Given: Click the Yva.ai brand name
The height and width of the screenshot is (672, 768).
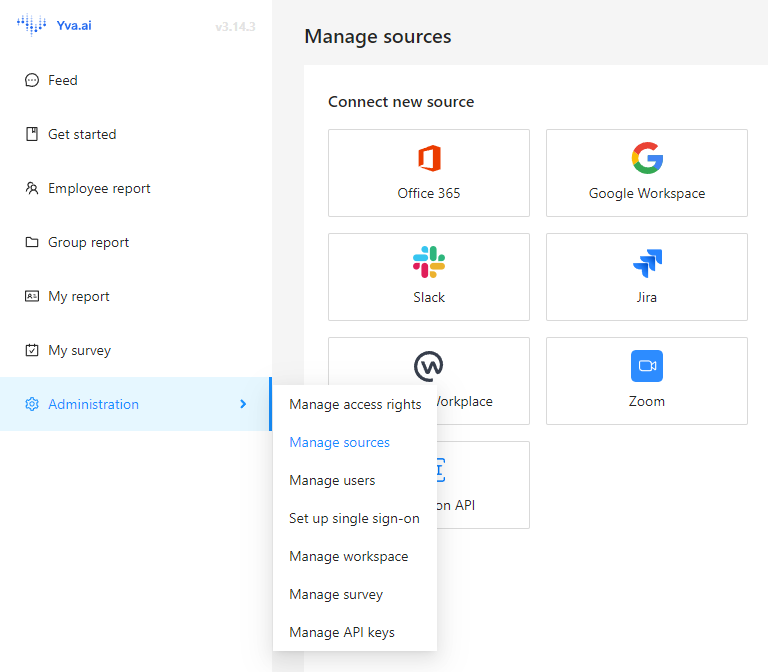Looking at the screenshot, I should coord(74,25).
